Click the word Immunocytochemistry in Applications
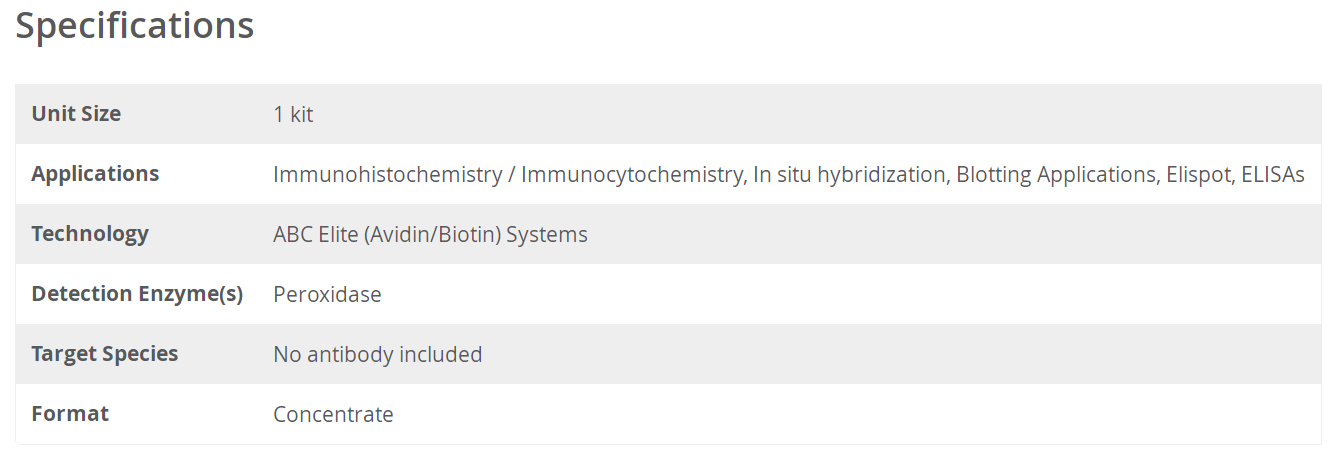This screenshot has height=466, width=1341. pos(632,175)
